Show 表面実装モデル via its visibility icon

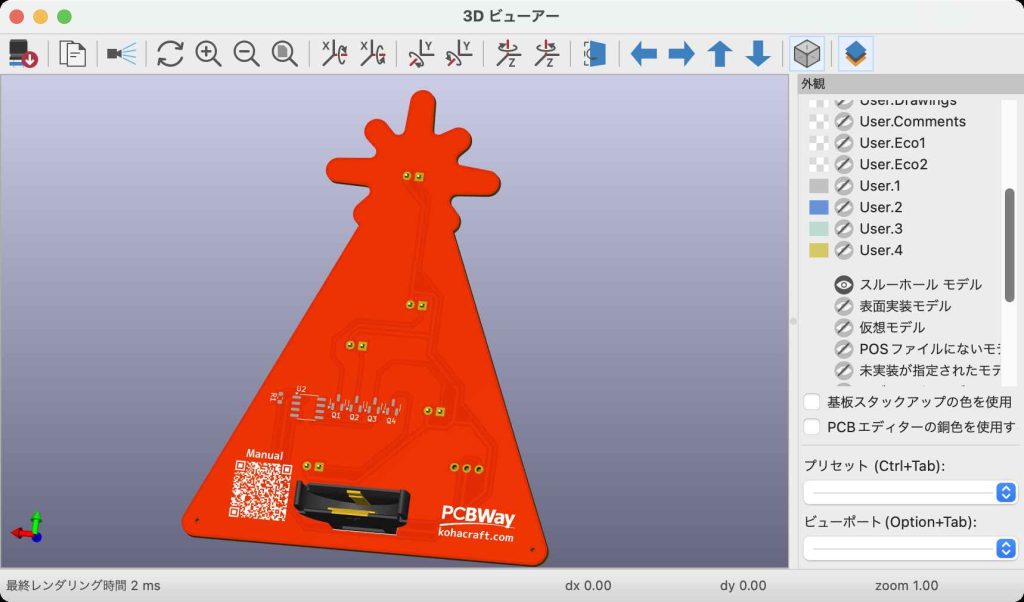pyautogui.click(x=844, y=306)
